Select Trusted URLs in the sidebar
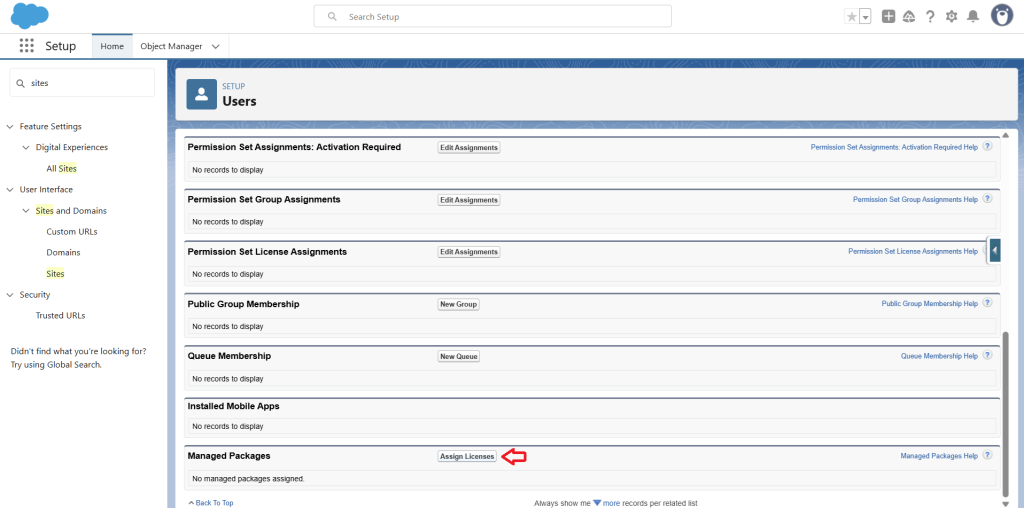1024x508 pixels. (x=60, y=315)
